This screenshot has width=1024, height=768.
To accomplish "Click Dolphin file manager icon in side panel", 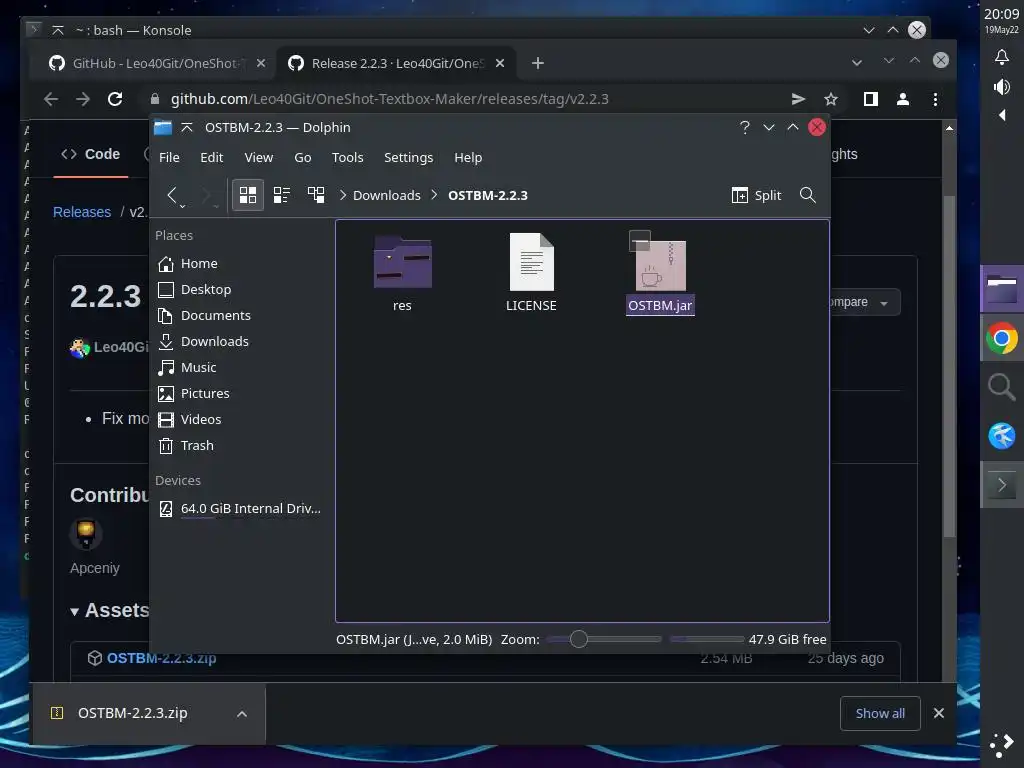I will pyautogui.click(x=1002, y=289).
